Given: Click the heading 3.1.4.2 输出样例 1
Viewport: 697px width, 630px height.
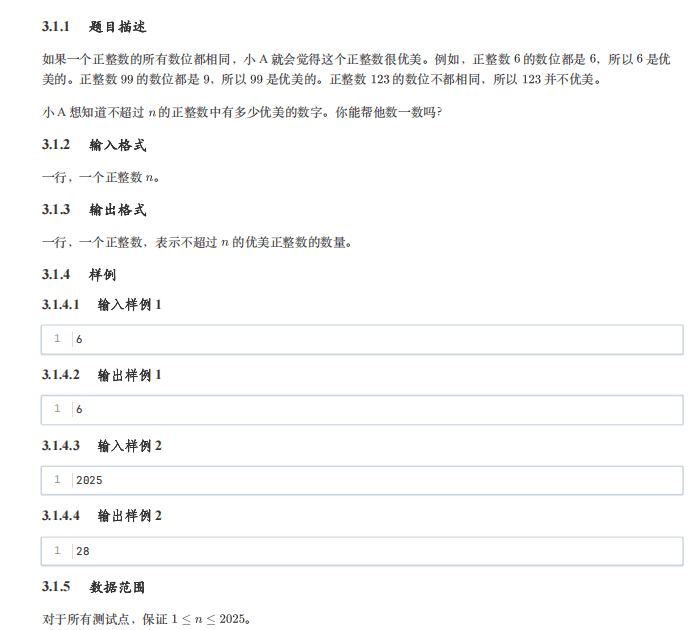Looking at the screenshot, I should pyautogui.click(x=101, y=375).
